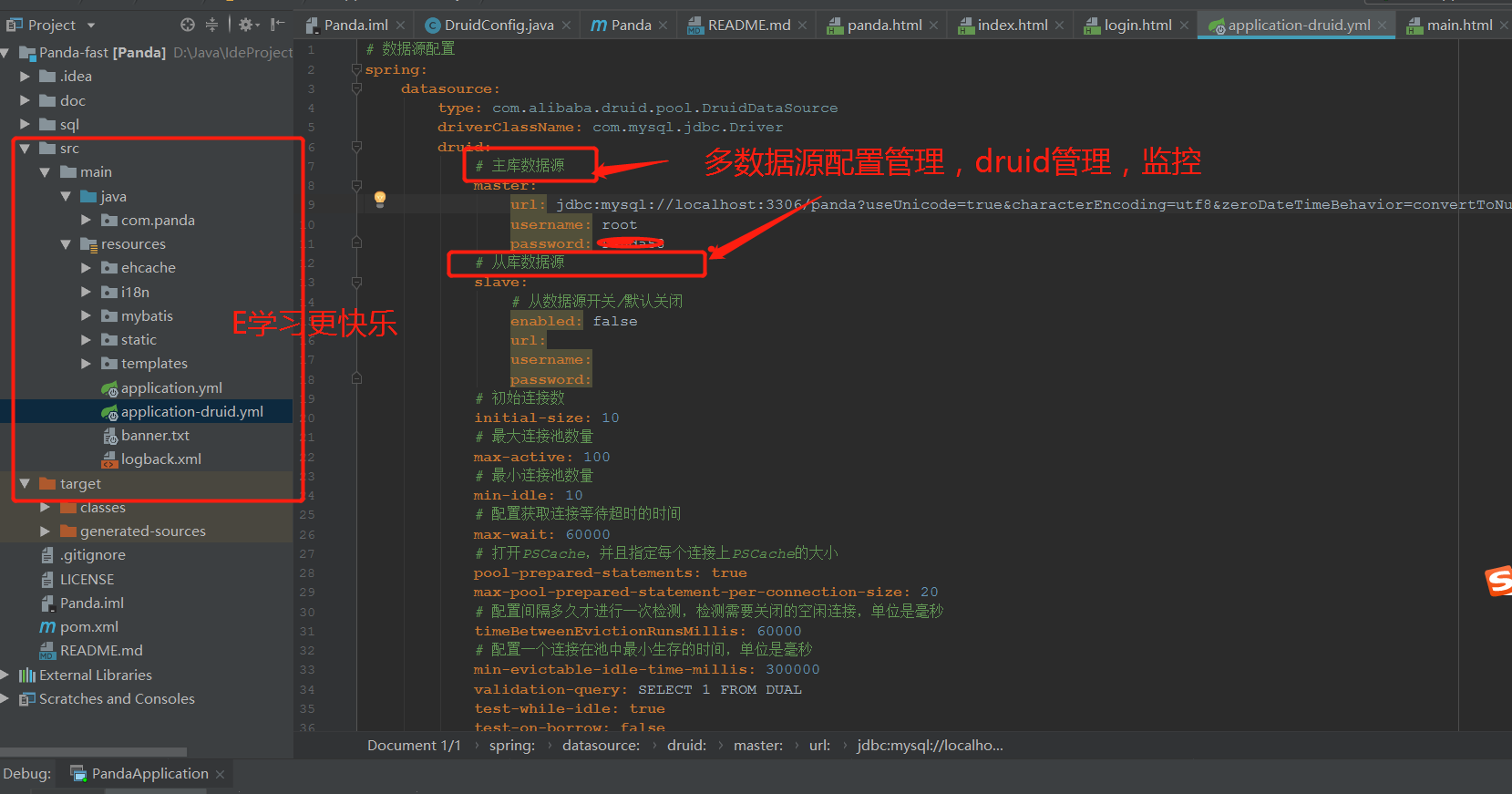The image size is (1512, 794).
Task: Click the markdown icon beside README.md in tree
Action: coord(47,651)
